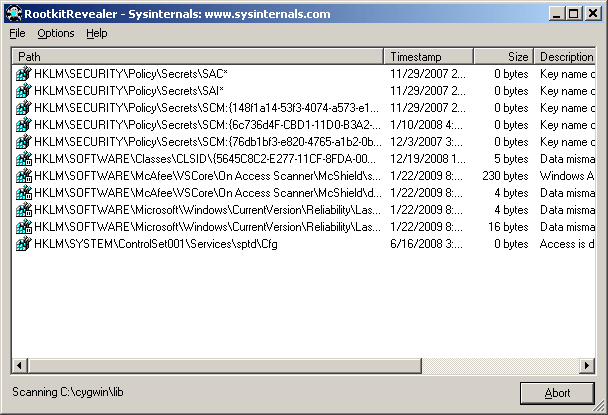Screen dimensions: 608x415
Task: Open the File menu
Action: pos(17,33)
